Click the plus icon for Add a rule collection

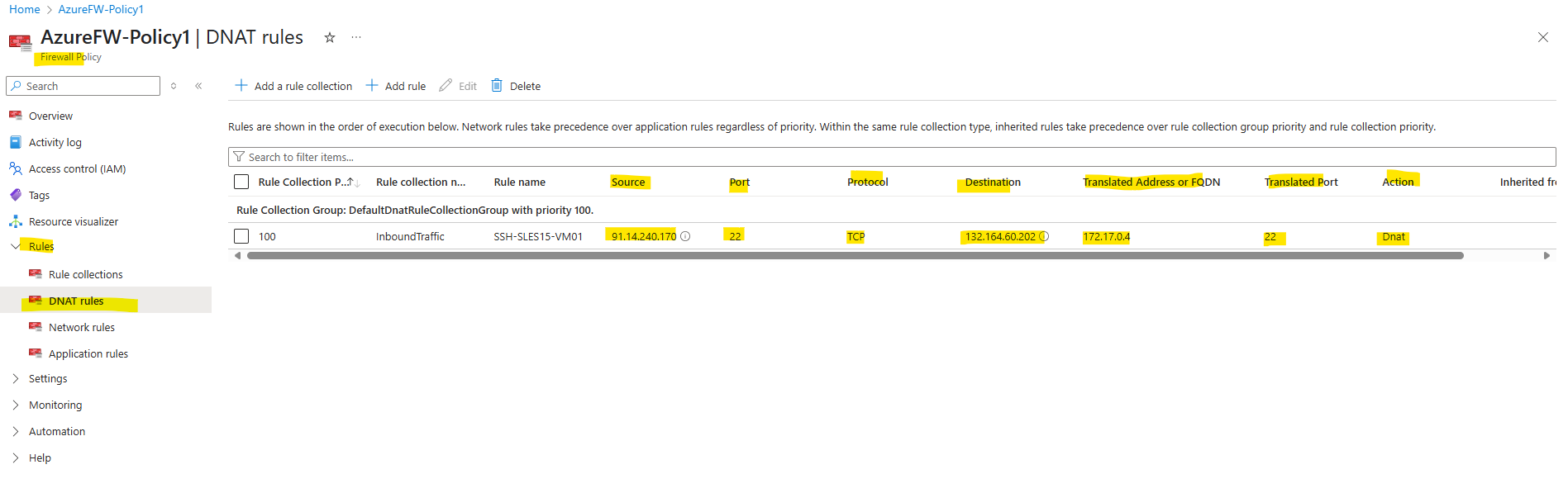click(241, 85)
